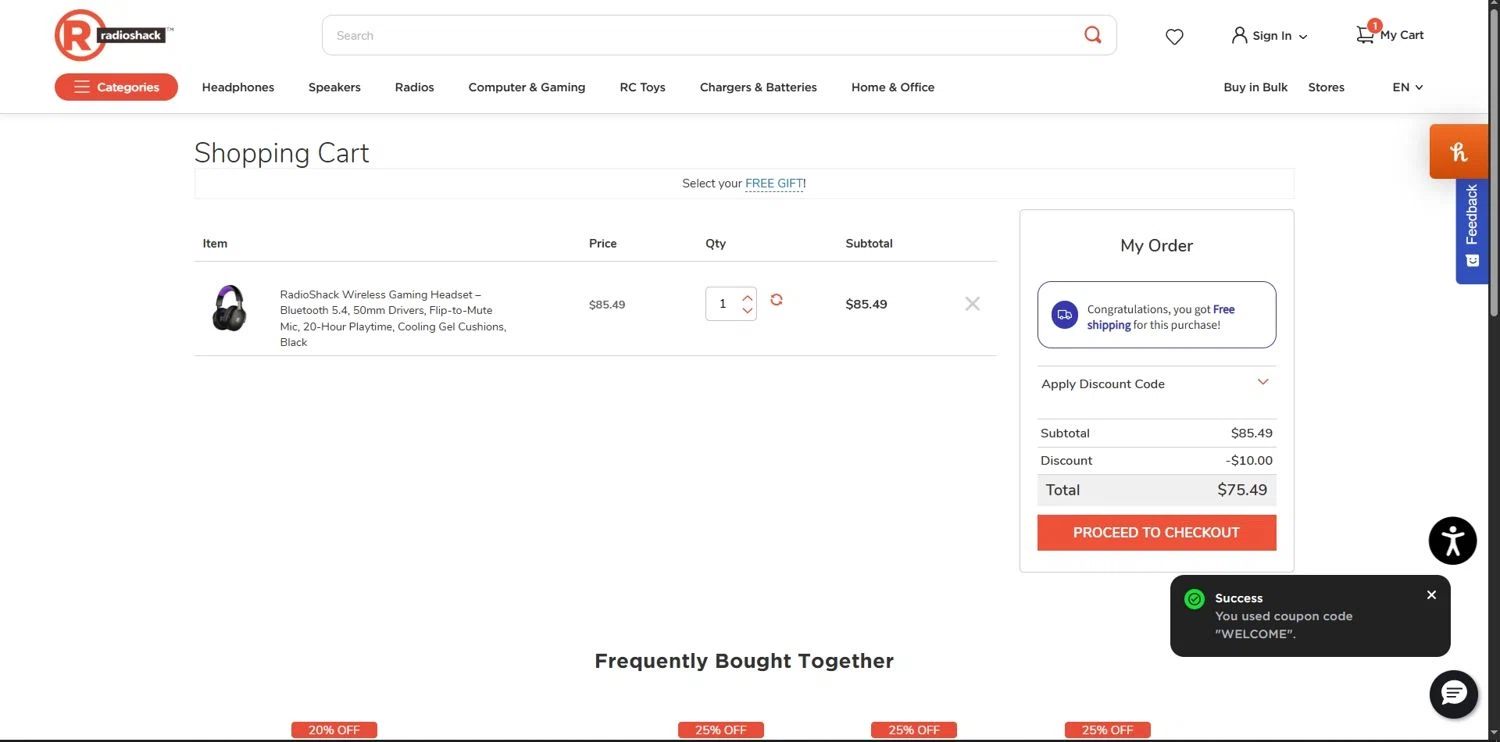Click the free shipping truck icon
This screenshot has width=1500, height=742.
[x=1064, y=314]
